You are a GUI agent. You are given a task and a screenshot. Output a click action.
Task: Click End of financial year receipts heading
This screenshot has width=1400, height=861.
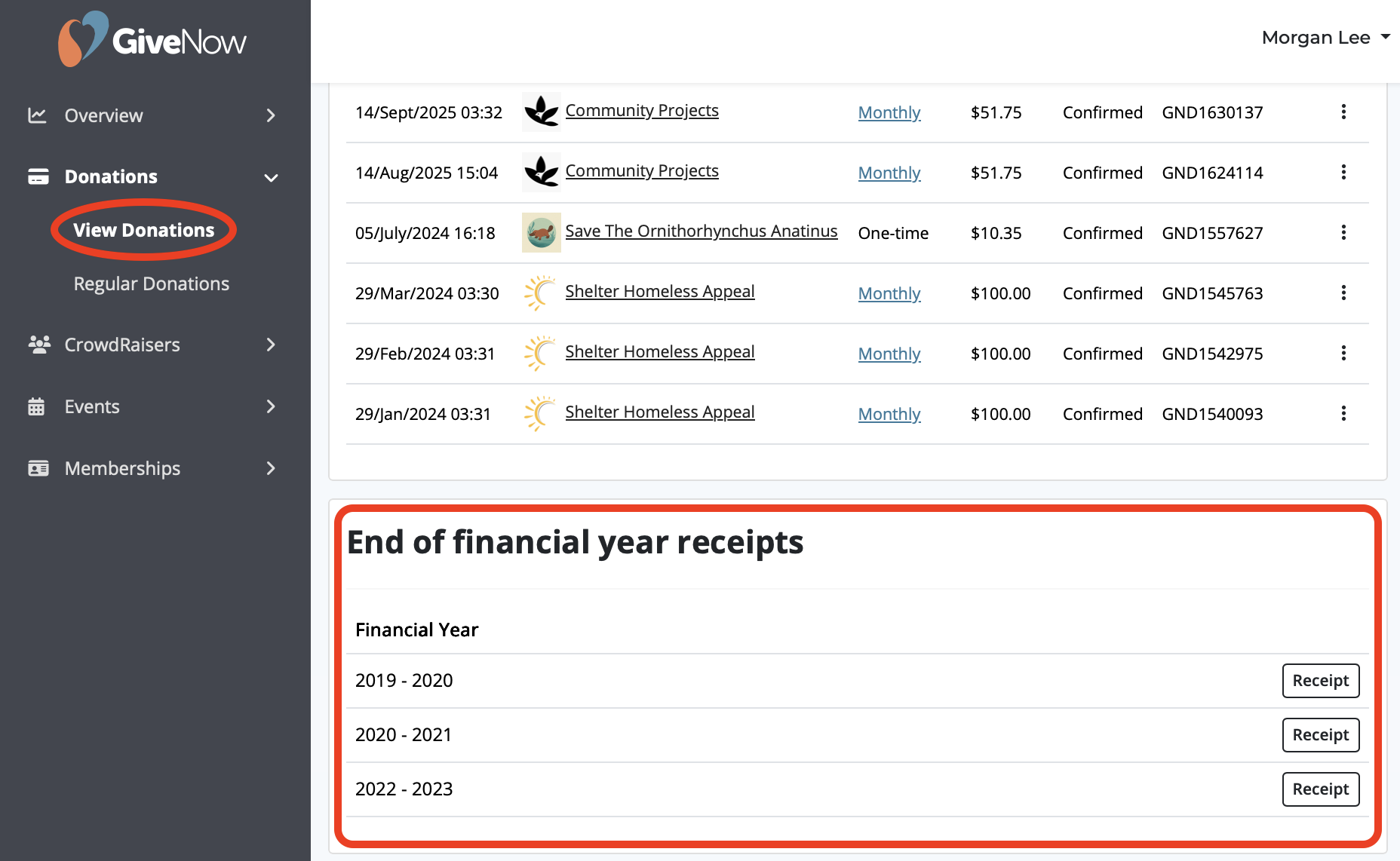coord(575,542)
